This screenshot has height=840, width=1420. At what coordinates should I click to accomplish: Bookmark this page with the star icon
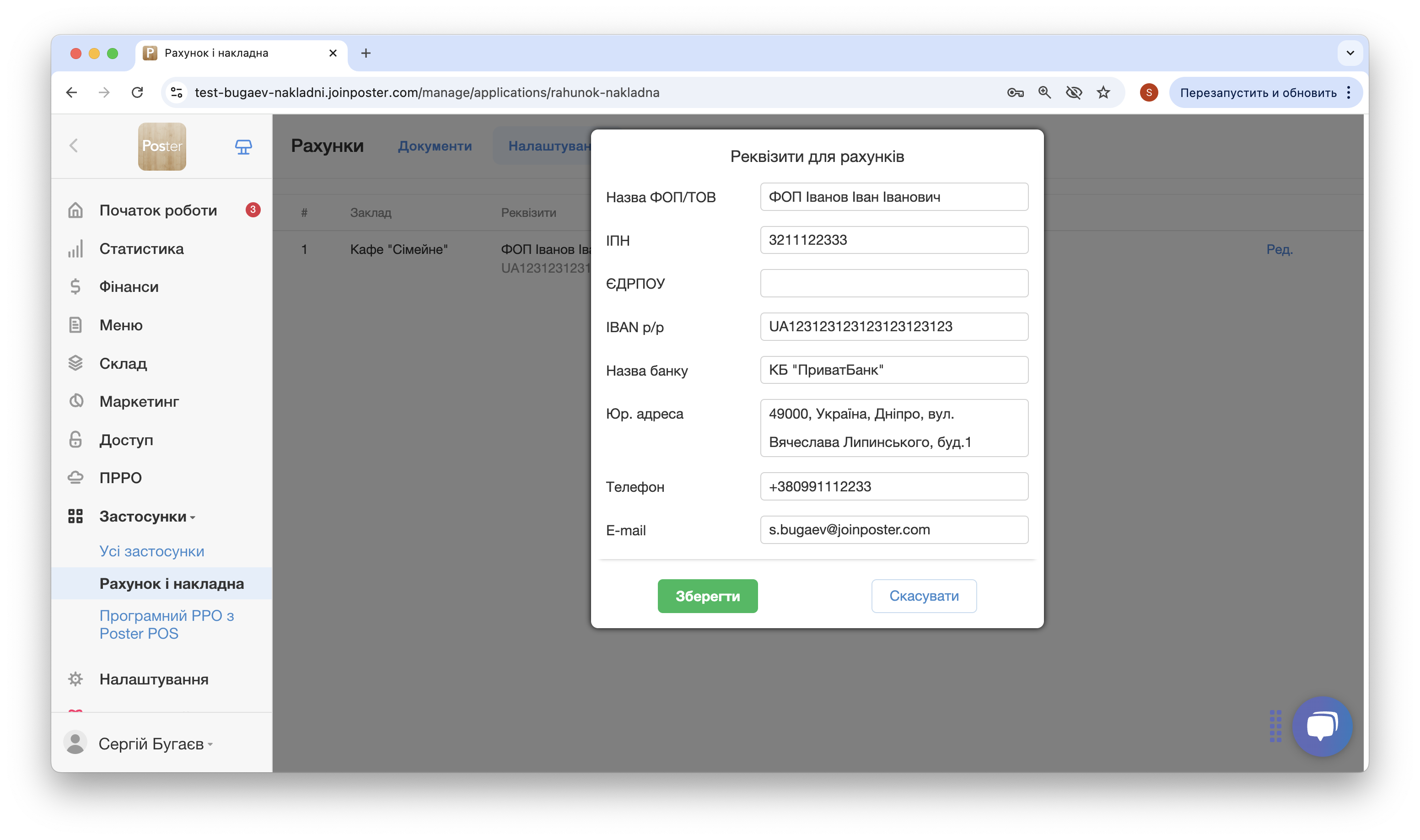coord(1103,92)
